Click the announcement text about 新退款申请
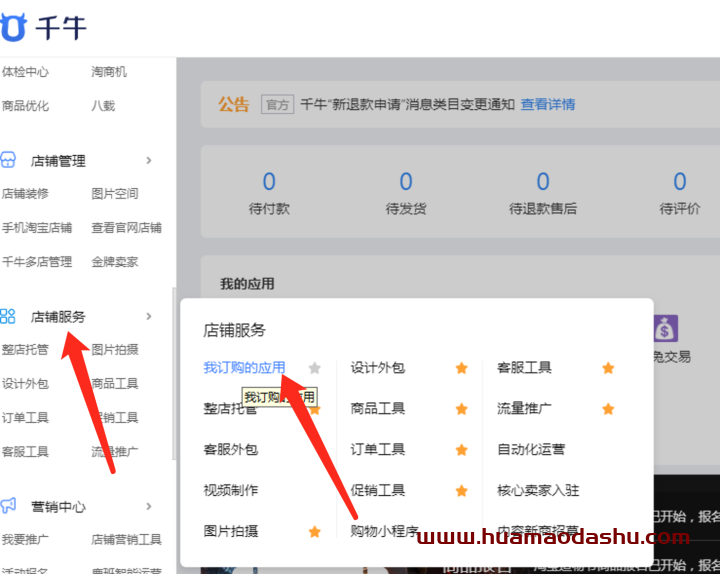 click(x=407, y=104)
